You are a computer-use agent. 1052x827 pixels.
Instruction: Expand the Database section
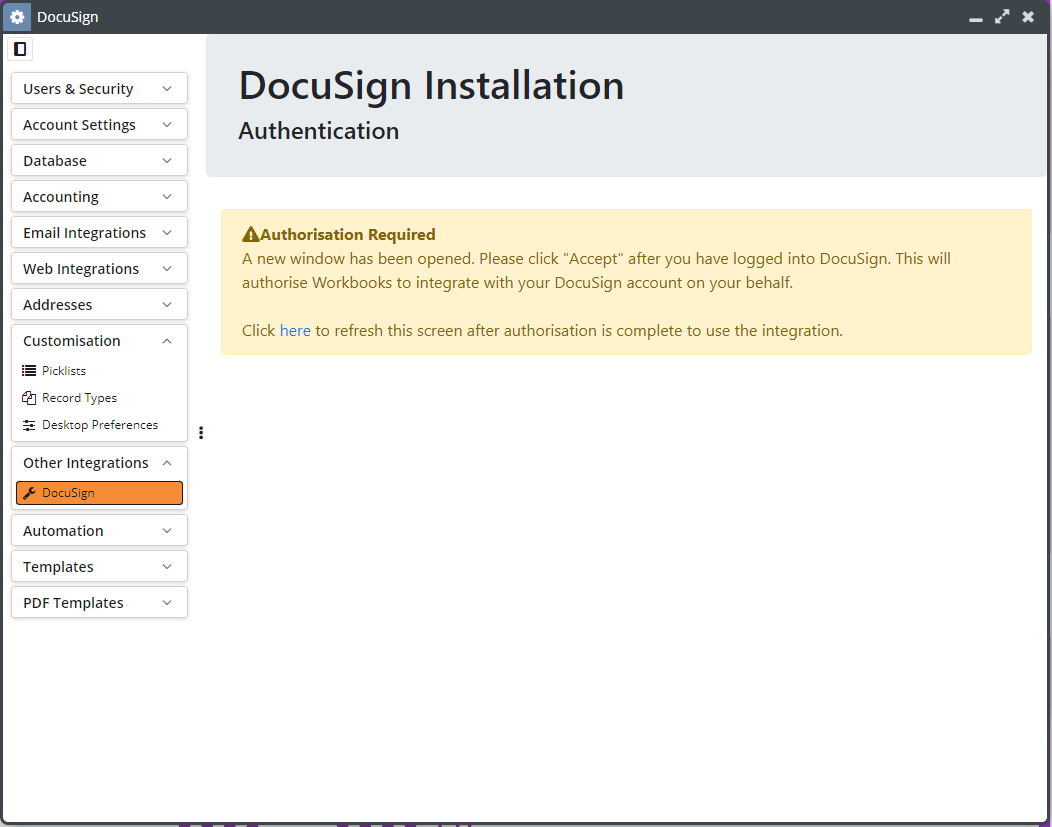(99, 161)
